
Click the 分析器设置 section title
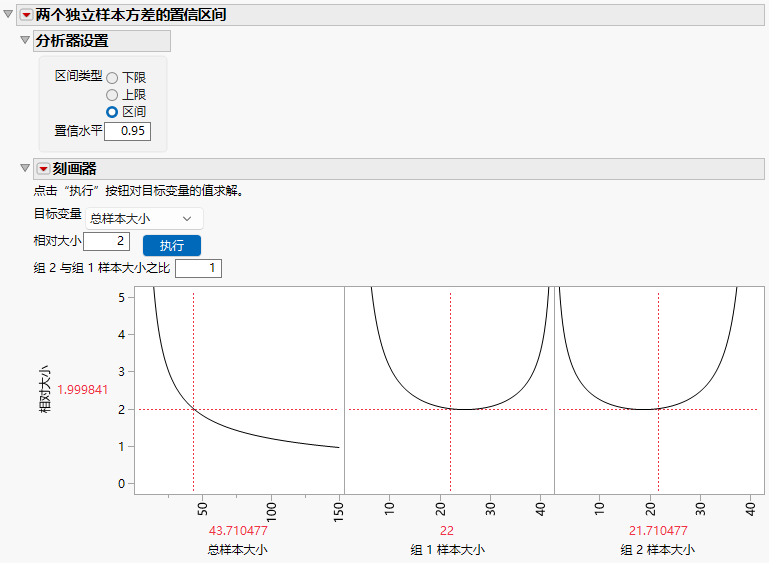click(72, 41)
